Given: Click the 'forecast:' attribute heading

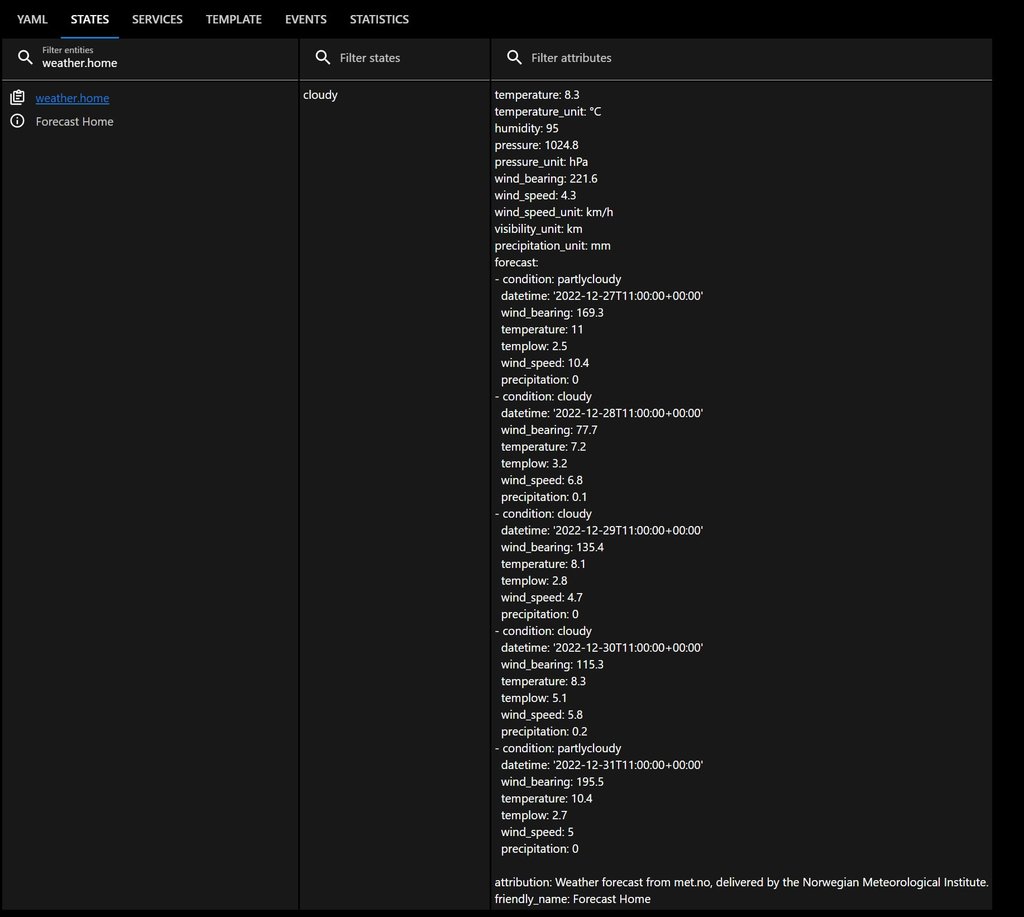Looking at the screenshot, I should click(517, 263).
